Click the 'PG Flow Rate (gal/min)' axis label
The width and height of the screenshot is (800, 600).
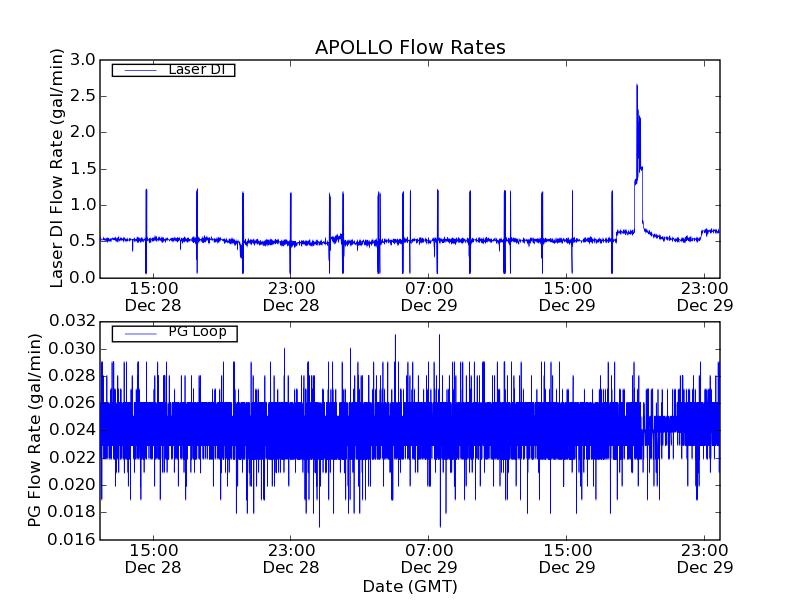(x=34, y=431)
